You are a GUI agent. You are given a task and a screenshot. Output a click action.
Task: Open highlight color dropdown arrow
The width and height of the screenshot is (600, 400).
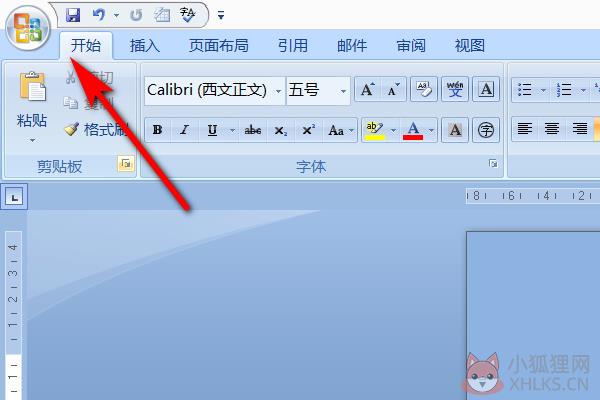[393, 131]
